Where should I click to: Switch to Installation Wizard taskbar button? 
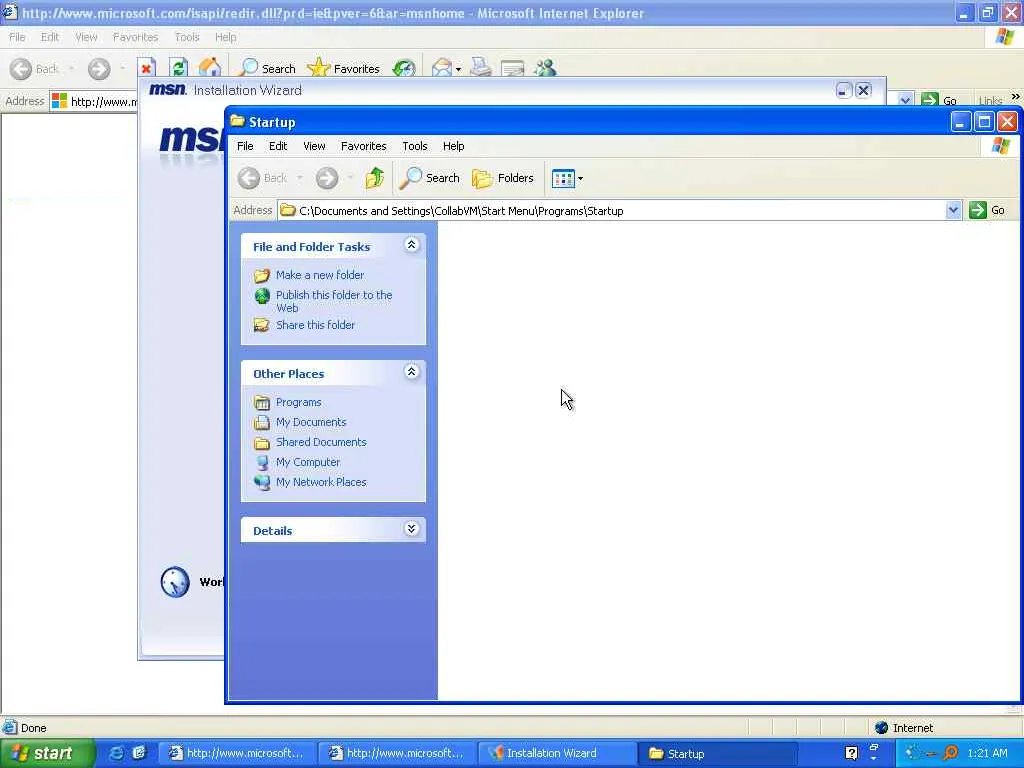pyautogui.click(x=555, y=753)
